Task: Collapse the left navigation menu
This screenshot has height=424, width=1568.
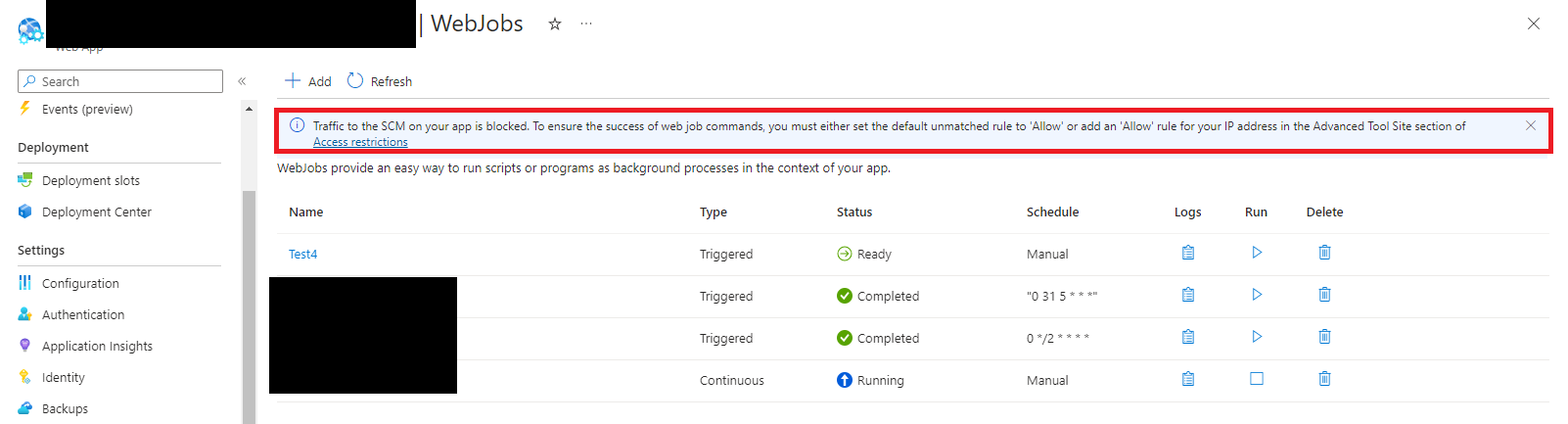Action: pos(242,81)
